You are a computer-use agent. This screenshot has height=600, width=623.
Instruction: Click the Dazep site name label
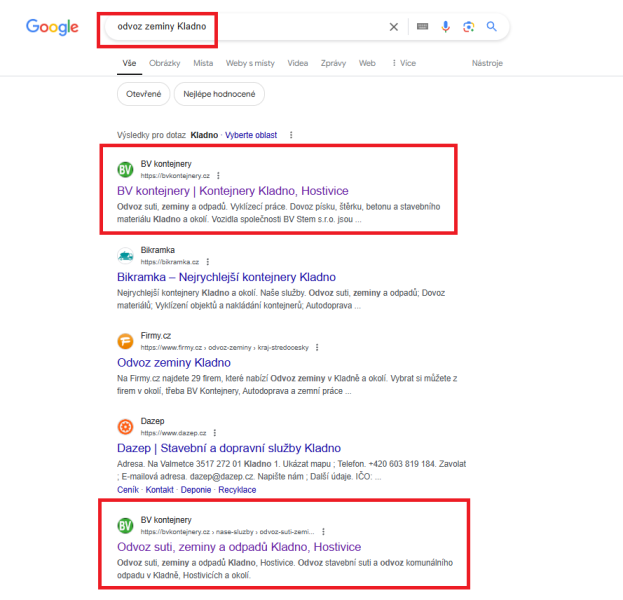(152, 421)
